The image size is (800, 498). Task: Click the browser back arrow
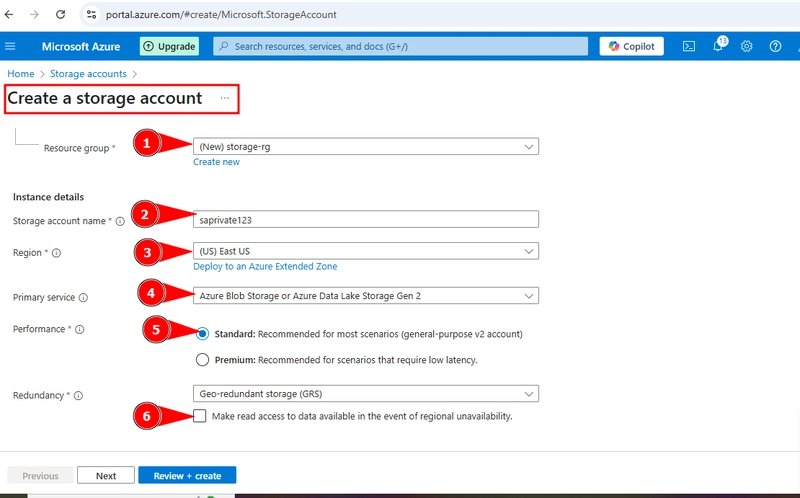click(9, 14)
